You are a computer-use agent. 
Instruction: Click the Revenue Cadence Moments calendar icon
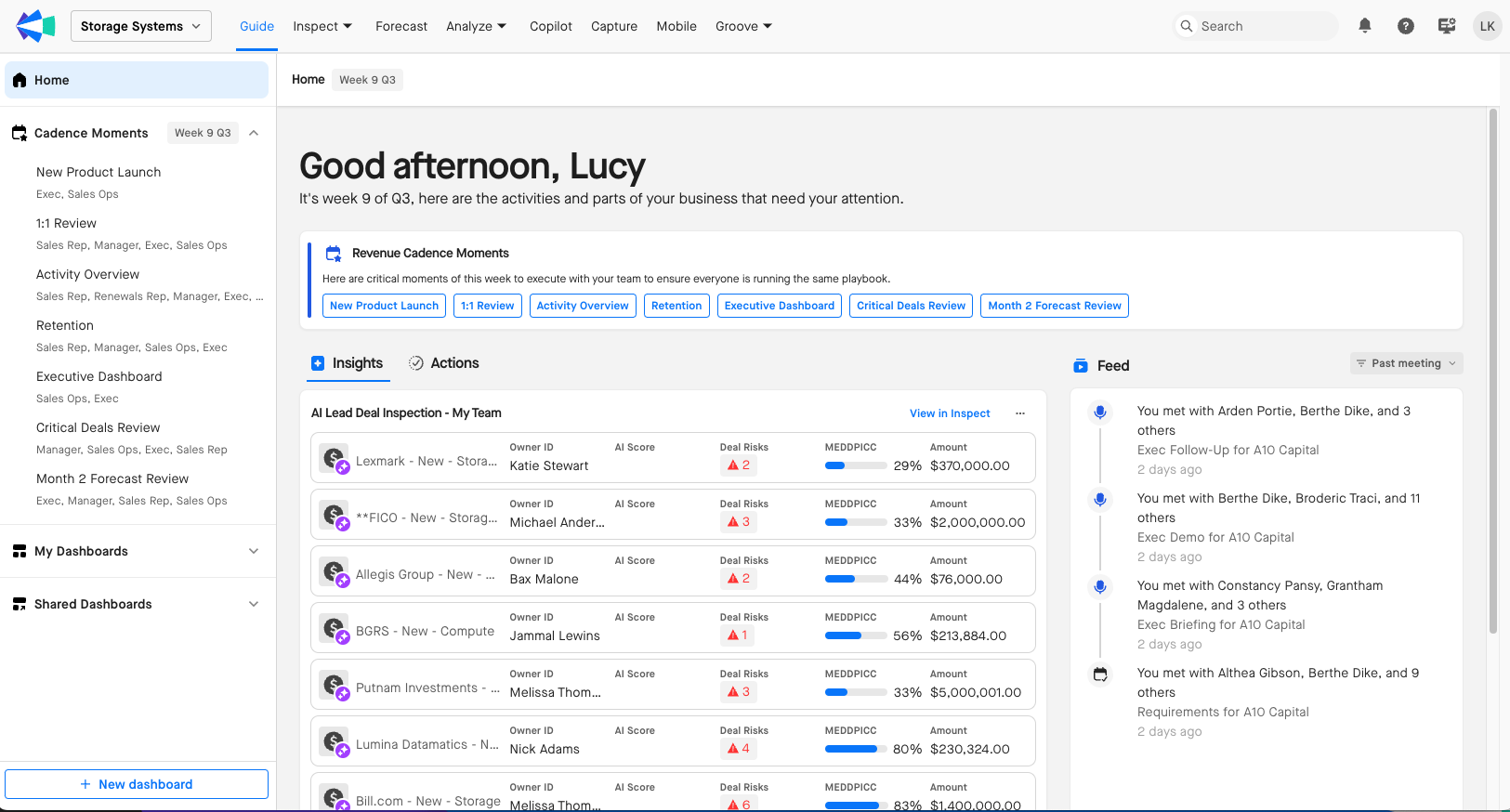click(334, 253)
